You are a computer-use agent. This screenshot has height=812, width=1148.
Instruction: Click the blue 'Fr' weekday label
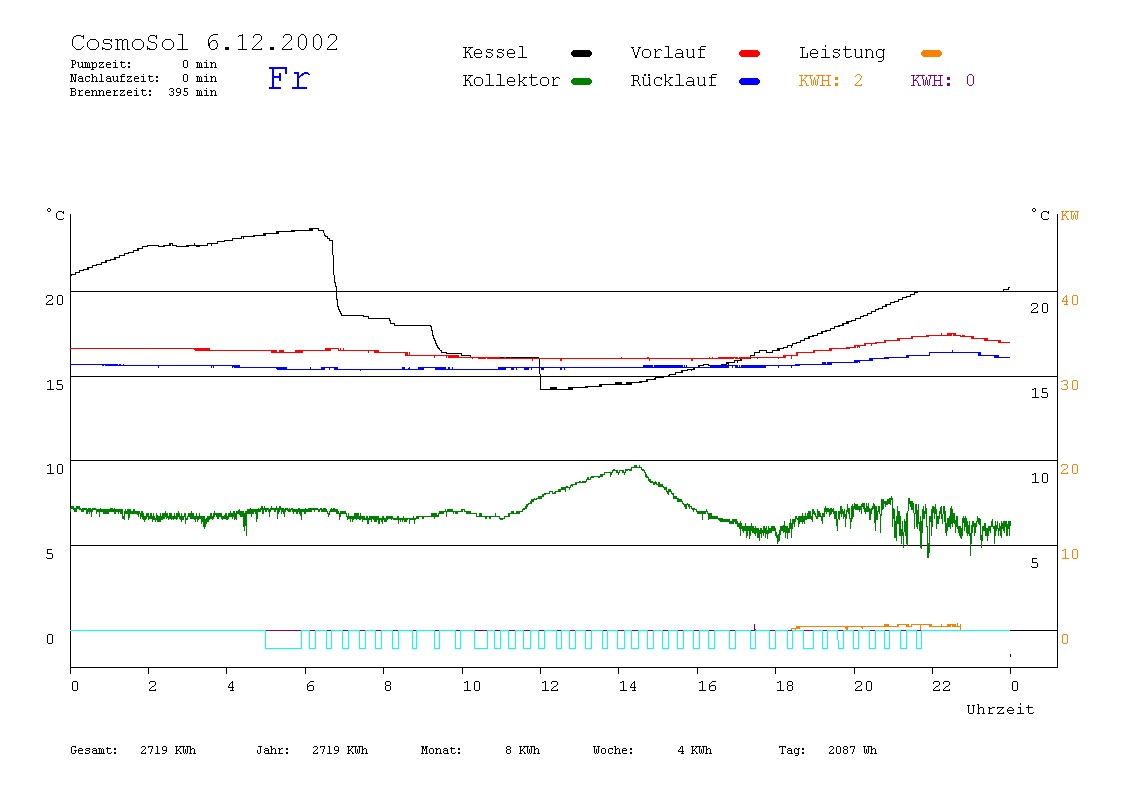(x=288, y=78)
